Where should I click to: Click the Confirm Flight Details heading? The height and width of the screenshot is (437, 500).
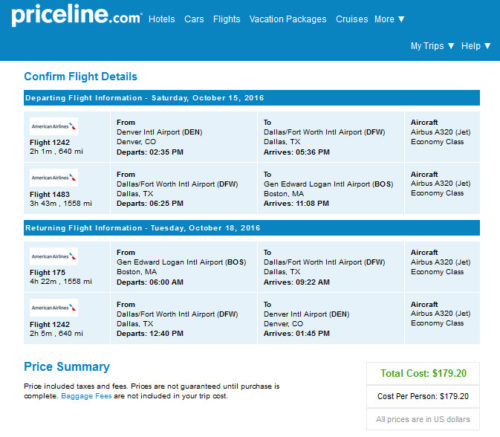pos(81,76)
